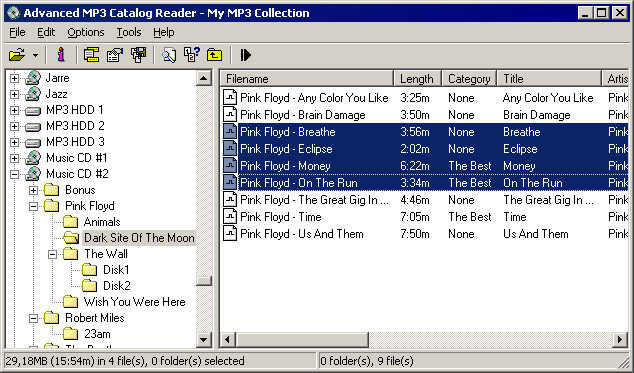This screenshot has height=373, width=634.
Task: Click file icon for The Great Gig In
Action: tap(230, 199)
